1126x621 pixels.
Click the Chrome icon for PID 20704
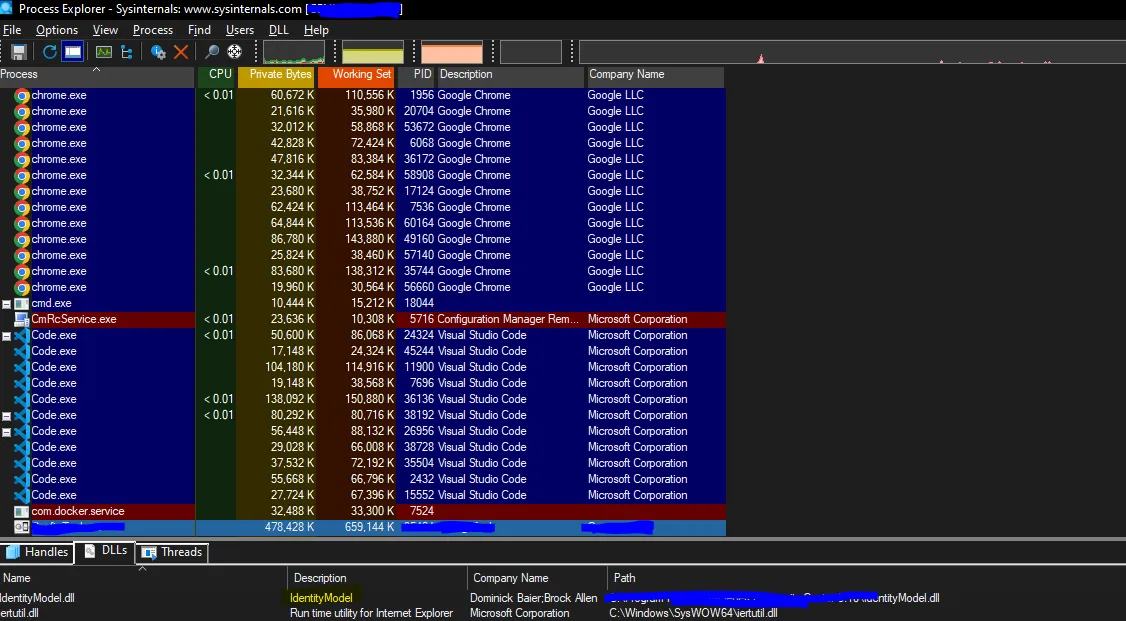tap(22, 111)
